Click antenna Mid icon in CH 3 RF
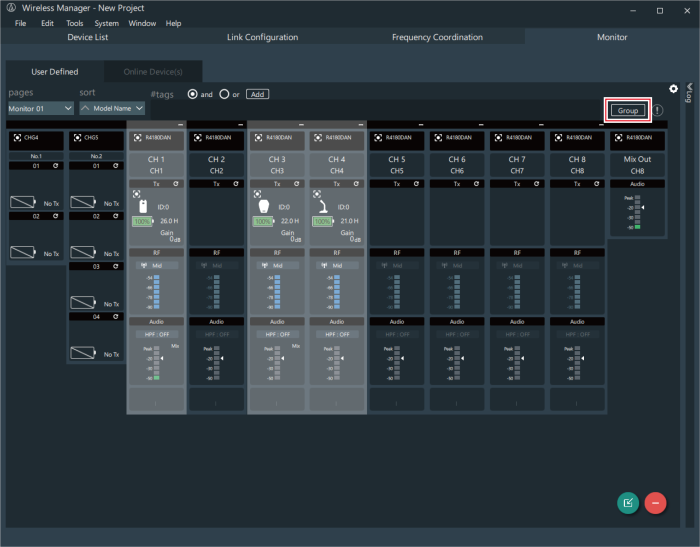Viewport: 700px width, 547px height. (264, 265)
